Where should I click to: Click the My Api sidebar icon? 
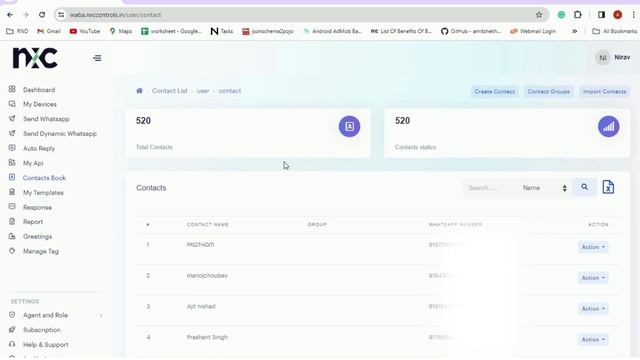point(12,162)
